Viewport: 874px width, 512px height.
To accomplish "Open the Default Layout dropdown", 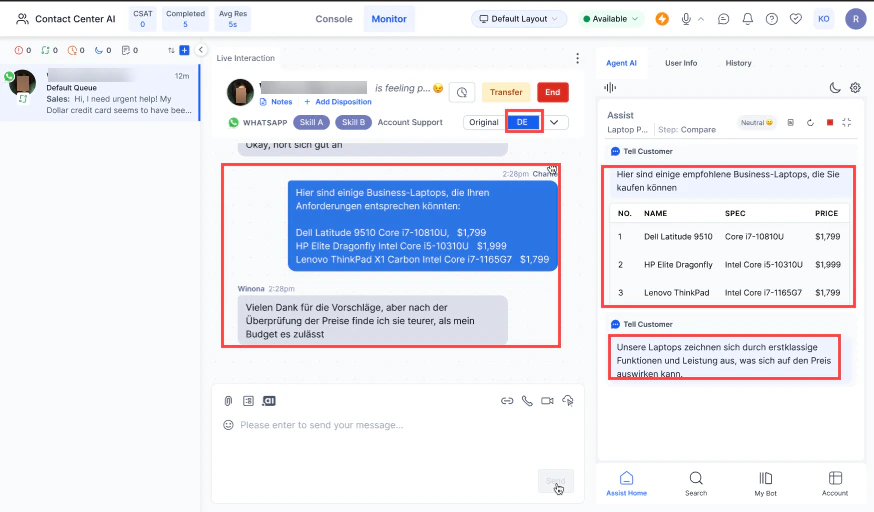I will pos(519,19).
